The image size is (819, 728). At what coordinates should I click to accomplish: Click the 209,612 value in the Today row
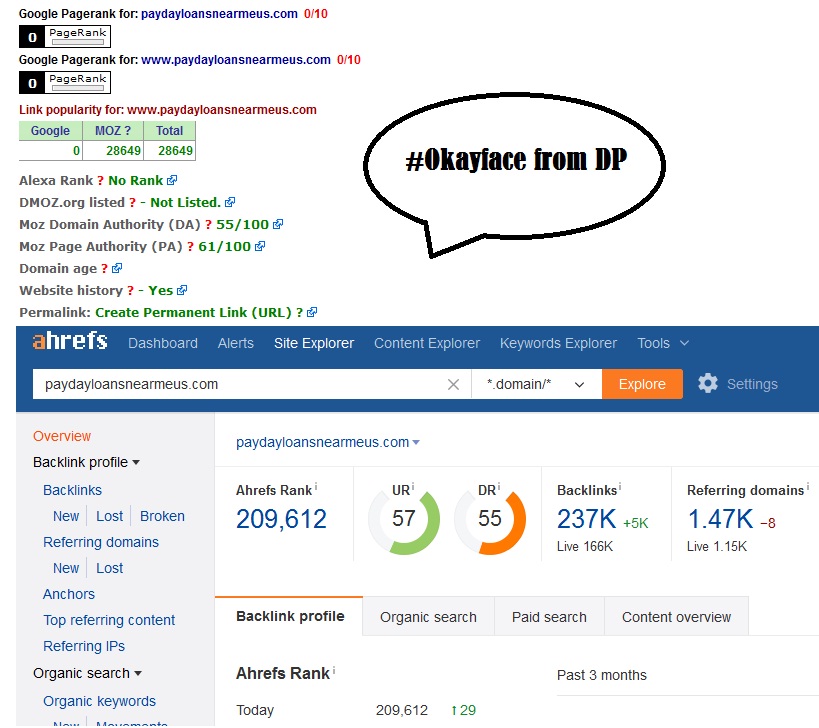pyautogui.click(x=402, y=710)
